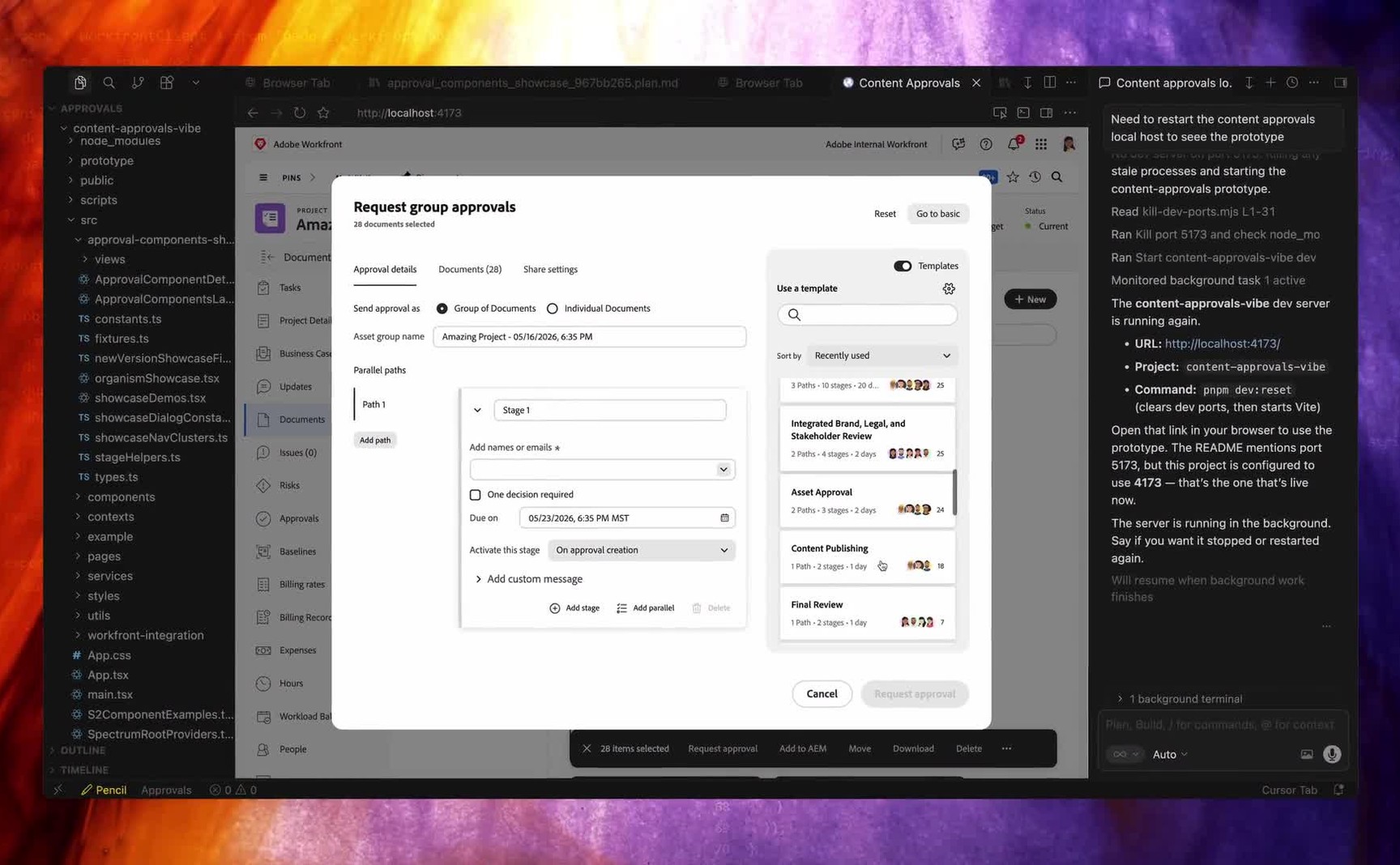1400x865 pixels.
Task: Click Asset group name input field
Action: click(589, 337)
